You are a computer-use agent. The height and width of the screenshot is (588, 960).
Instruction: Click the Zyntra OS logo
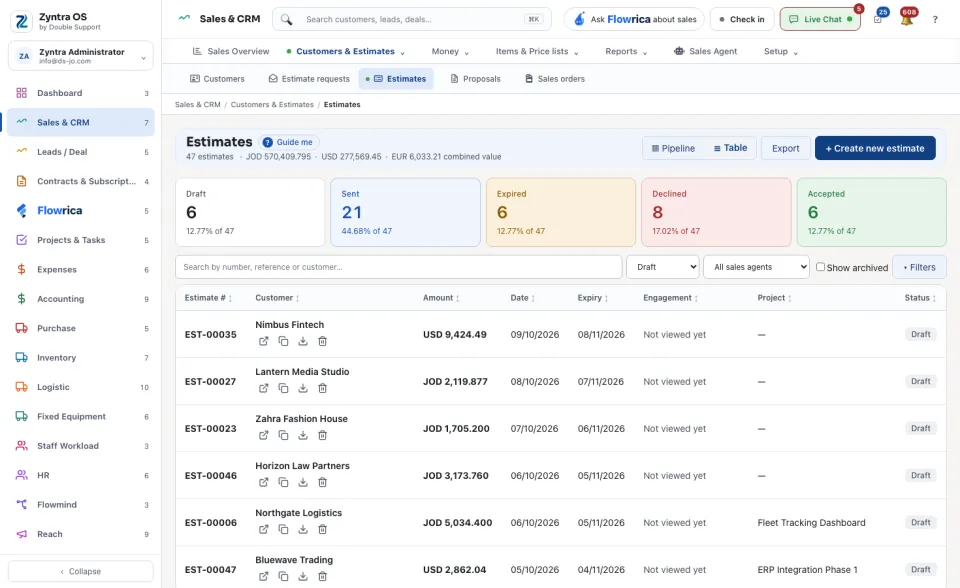pyautogui.click(x=21, y=21)
